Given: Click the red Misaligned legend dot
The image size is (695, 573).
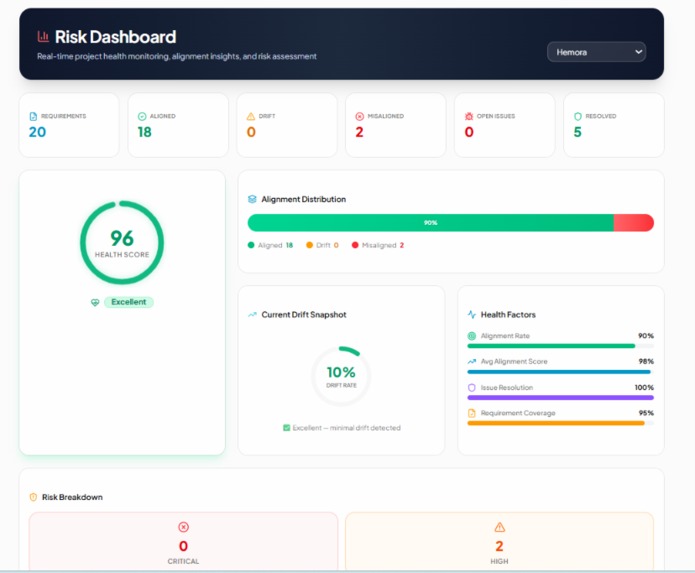Looking at the screenshot, I should click(355, 245).
